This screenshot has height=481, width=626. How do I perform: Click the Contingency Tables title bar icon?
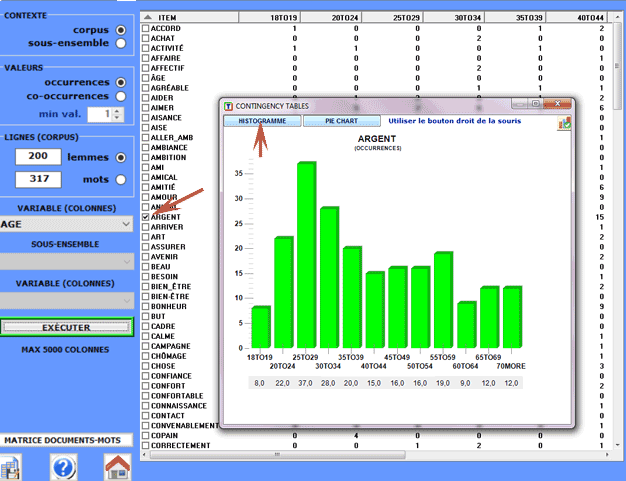coord(229,104)
